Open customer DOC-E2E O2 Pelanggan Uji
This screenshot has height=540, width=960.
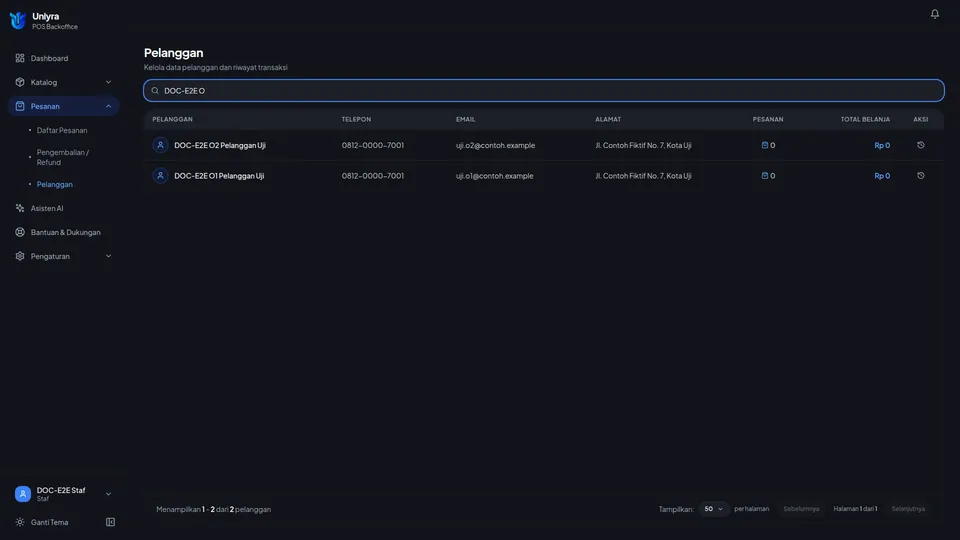220,145
